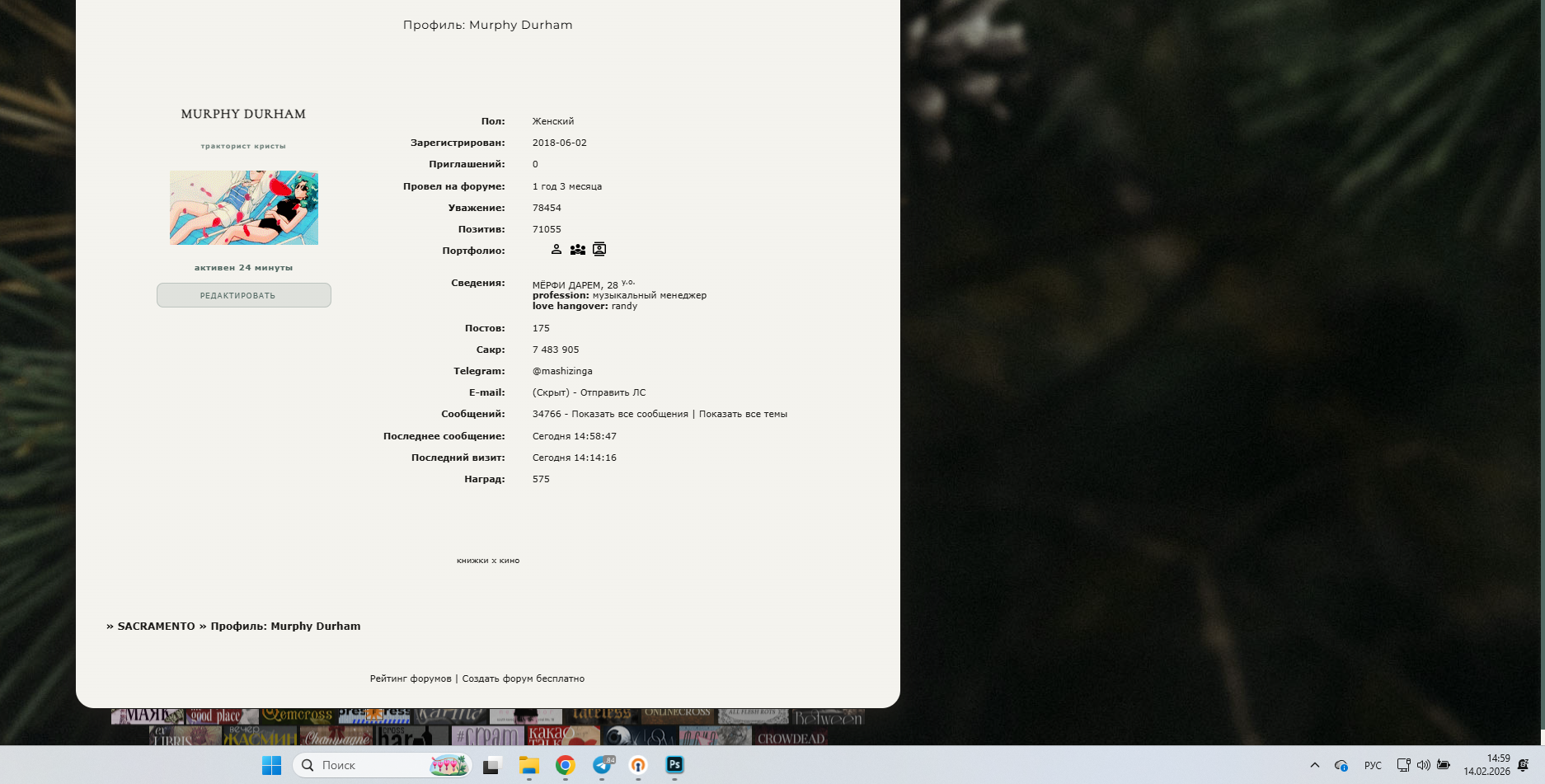This screenshot has width=1545, height=784.
Task: Open the Отправить ЛС link
Action: [613, 392]
